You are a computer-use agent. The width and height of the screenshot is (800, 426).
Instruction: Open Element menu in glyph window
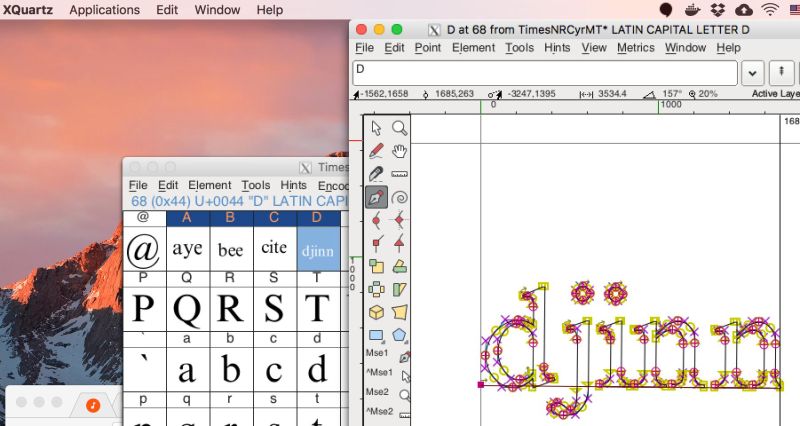(x=473, y=48)
